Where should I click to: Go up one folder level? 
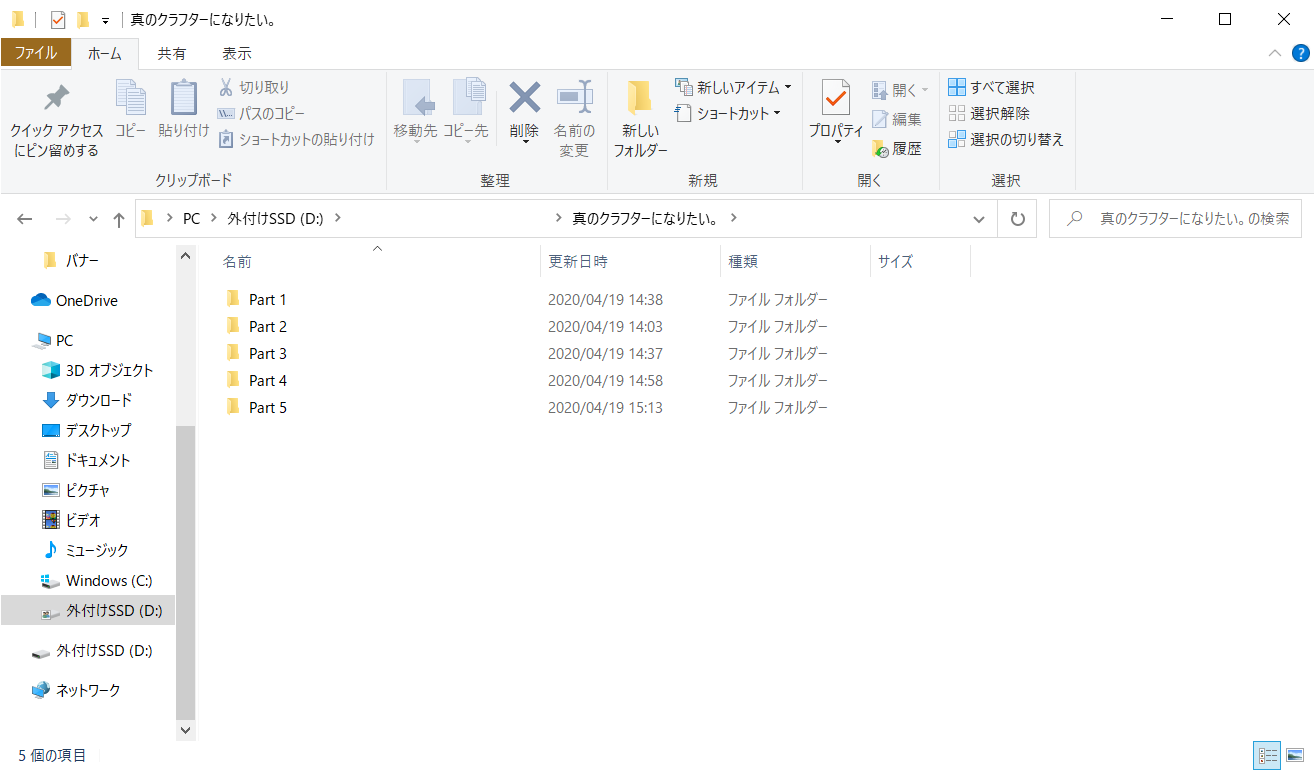118,219
